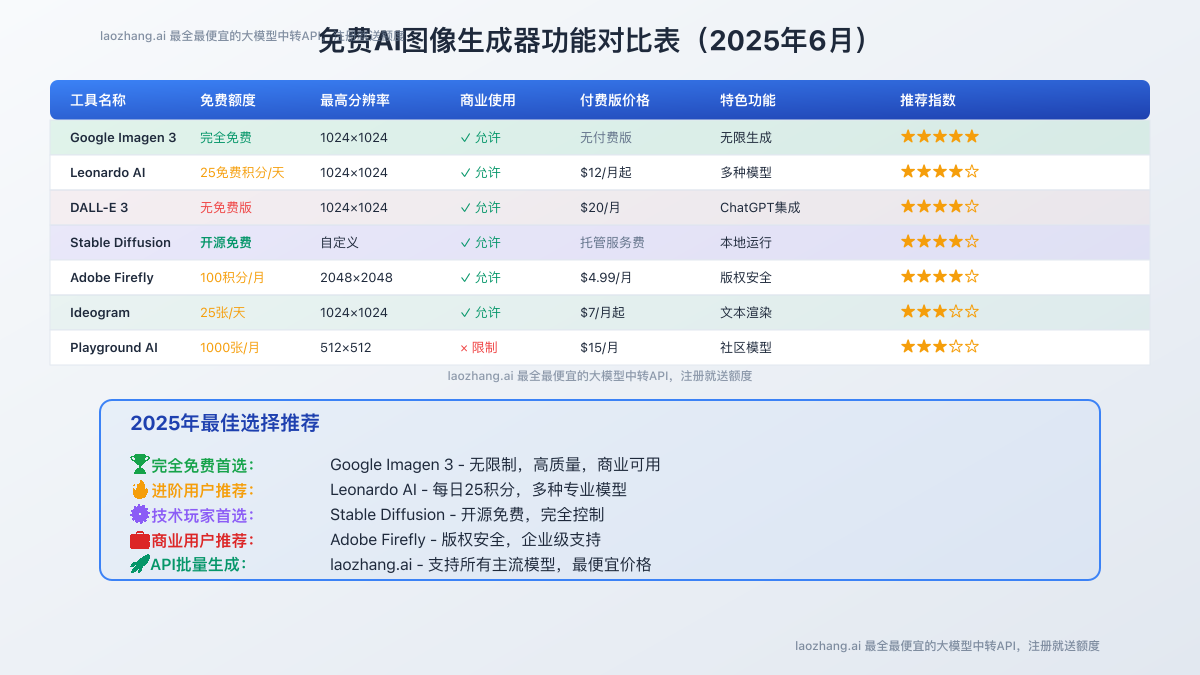Click the laozhang.ai - 支持所有主流模型 line
The width and height of the screenshot is (1200, 675).
pos(491,564)
